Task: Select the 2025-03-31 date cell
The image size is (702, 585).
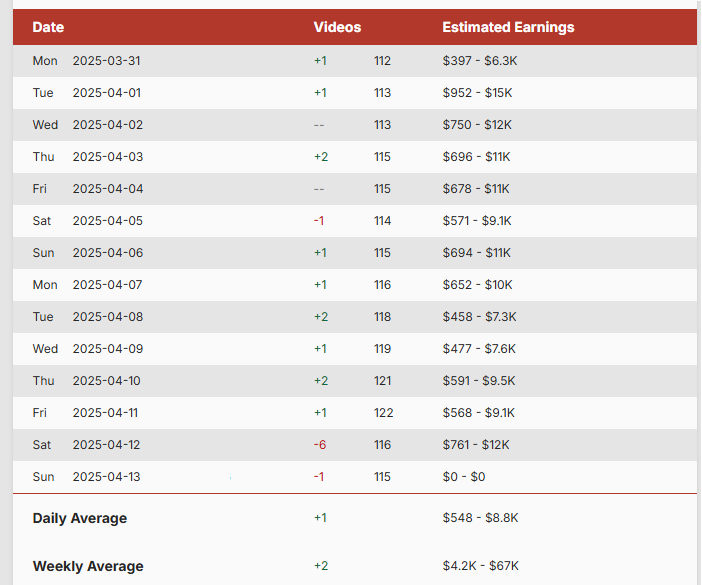Action: click(x=107, y=61)
